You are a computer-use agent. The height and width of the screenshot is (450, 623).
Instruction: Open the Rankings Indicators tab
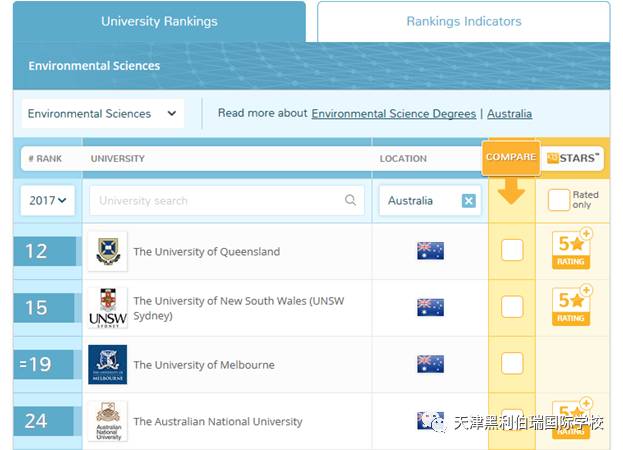[x=464, y=21]
